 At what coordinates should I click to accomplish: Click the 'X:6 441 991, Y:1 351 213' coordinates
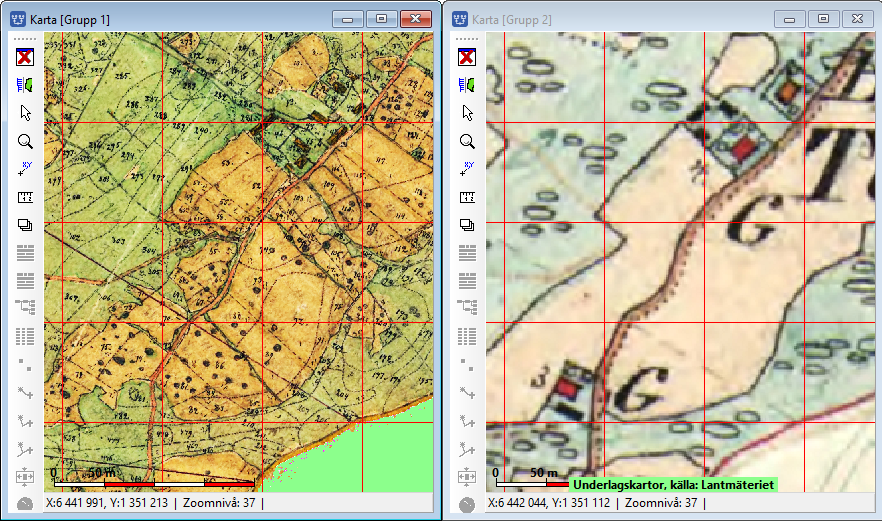(x=107, y=502)
